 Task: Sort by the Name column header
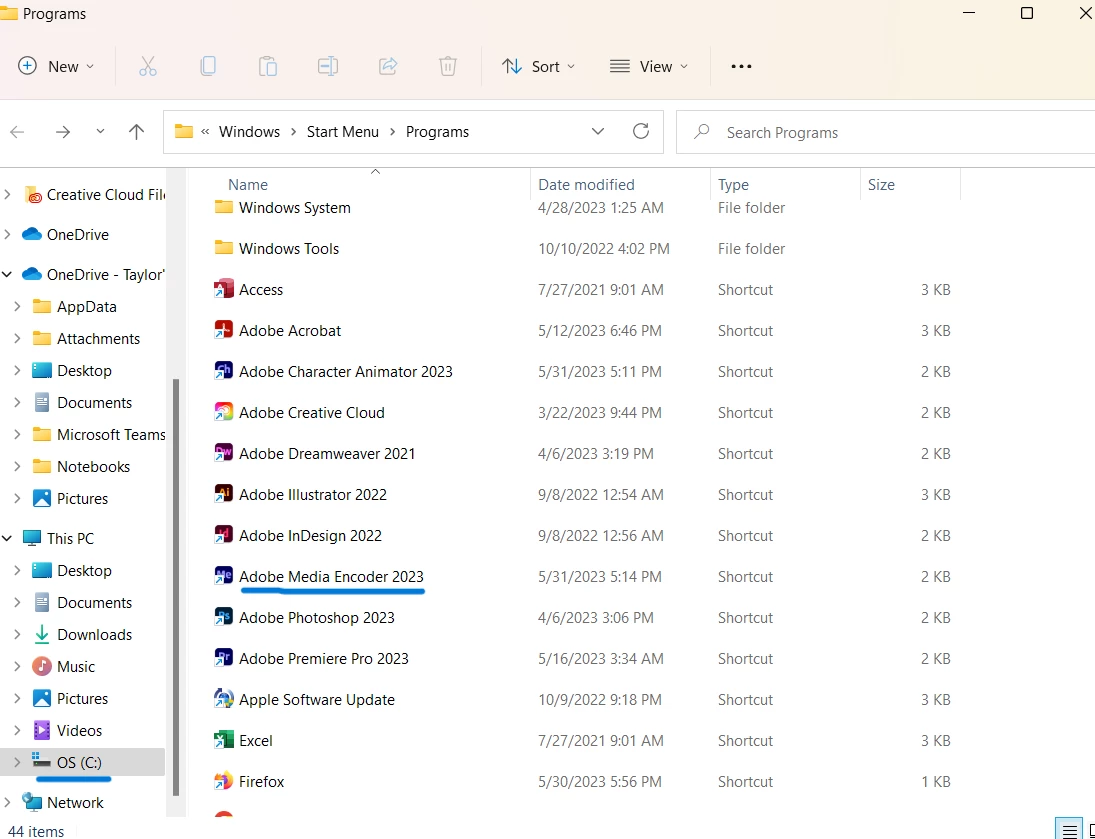248,184
